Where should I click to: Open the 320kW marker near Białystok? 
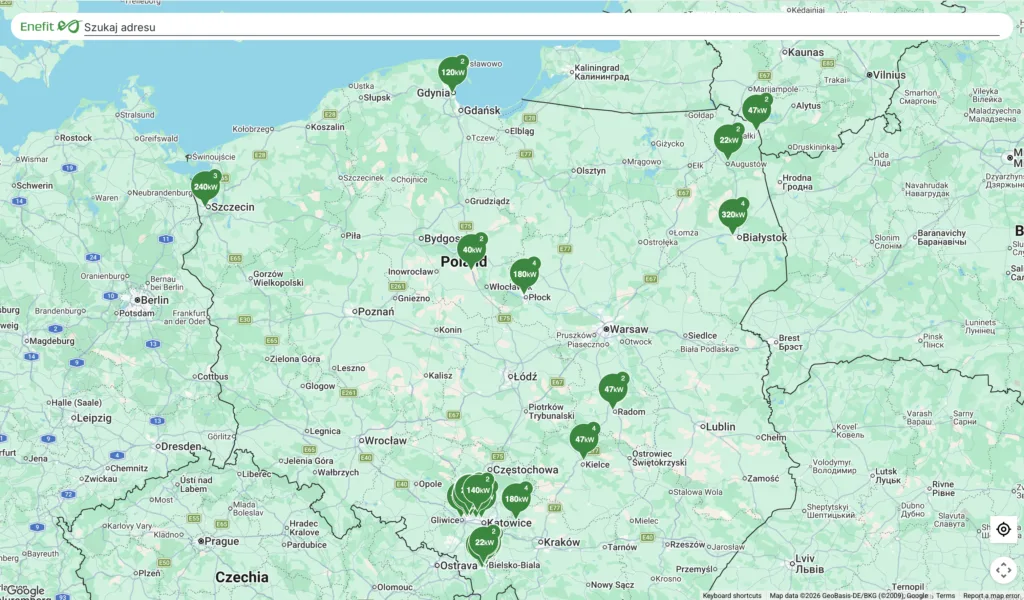pyautogui.click(x=733, y=214)
